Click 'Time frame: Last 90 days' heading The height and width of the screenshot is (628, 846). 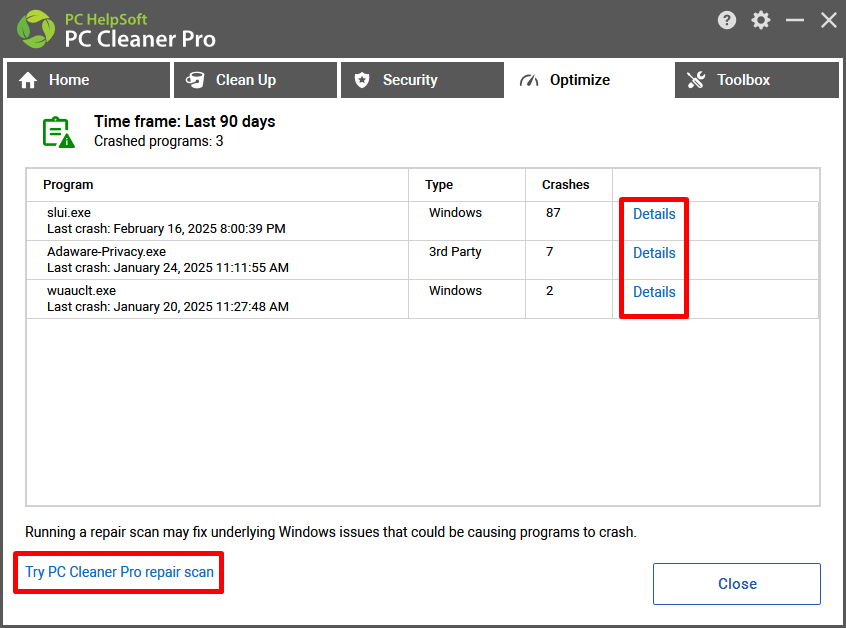tap(185, 121)
